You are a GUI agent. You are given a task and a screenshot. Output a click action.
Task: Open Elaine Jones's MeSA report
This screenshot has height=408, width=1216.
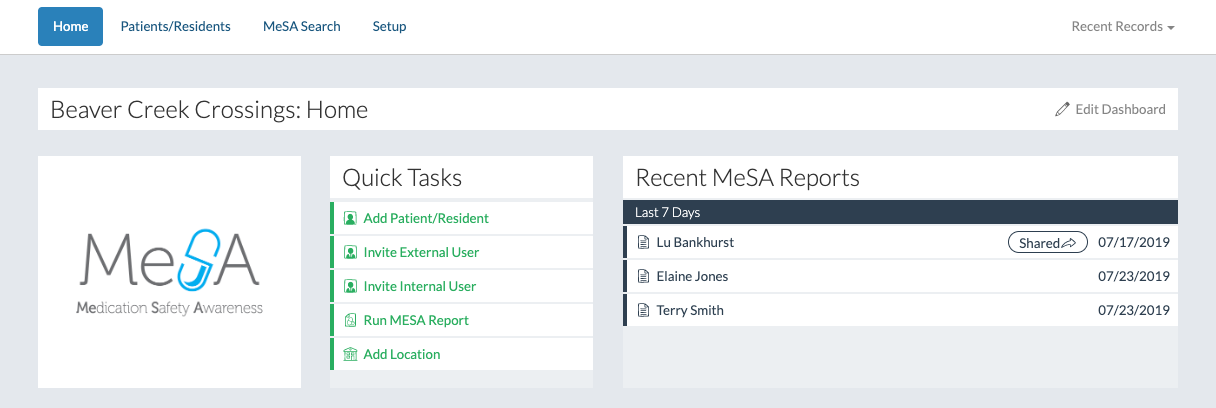pos(692,276)
